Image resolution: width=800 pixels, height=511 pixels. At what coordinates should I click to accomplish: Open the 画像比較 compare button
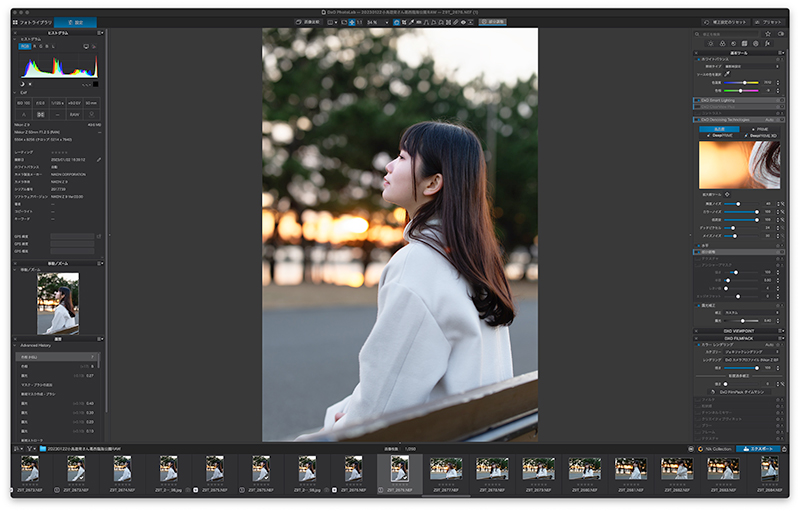[308, 22]
